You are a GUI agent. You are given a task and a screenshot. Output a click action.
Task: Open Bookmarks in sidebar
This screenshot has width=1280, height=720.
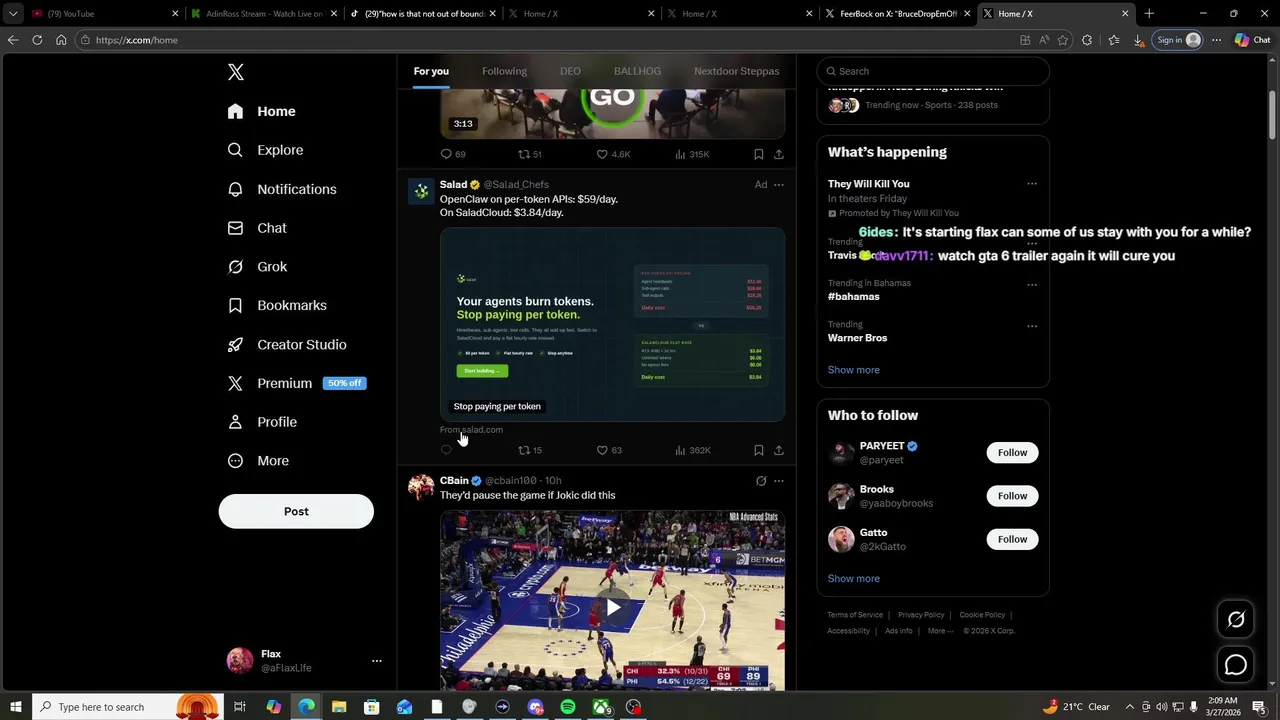click(x=278, y=305)
